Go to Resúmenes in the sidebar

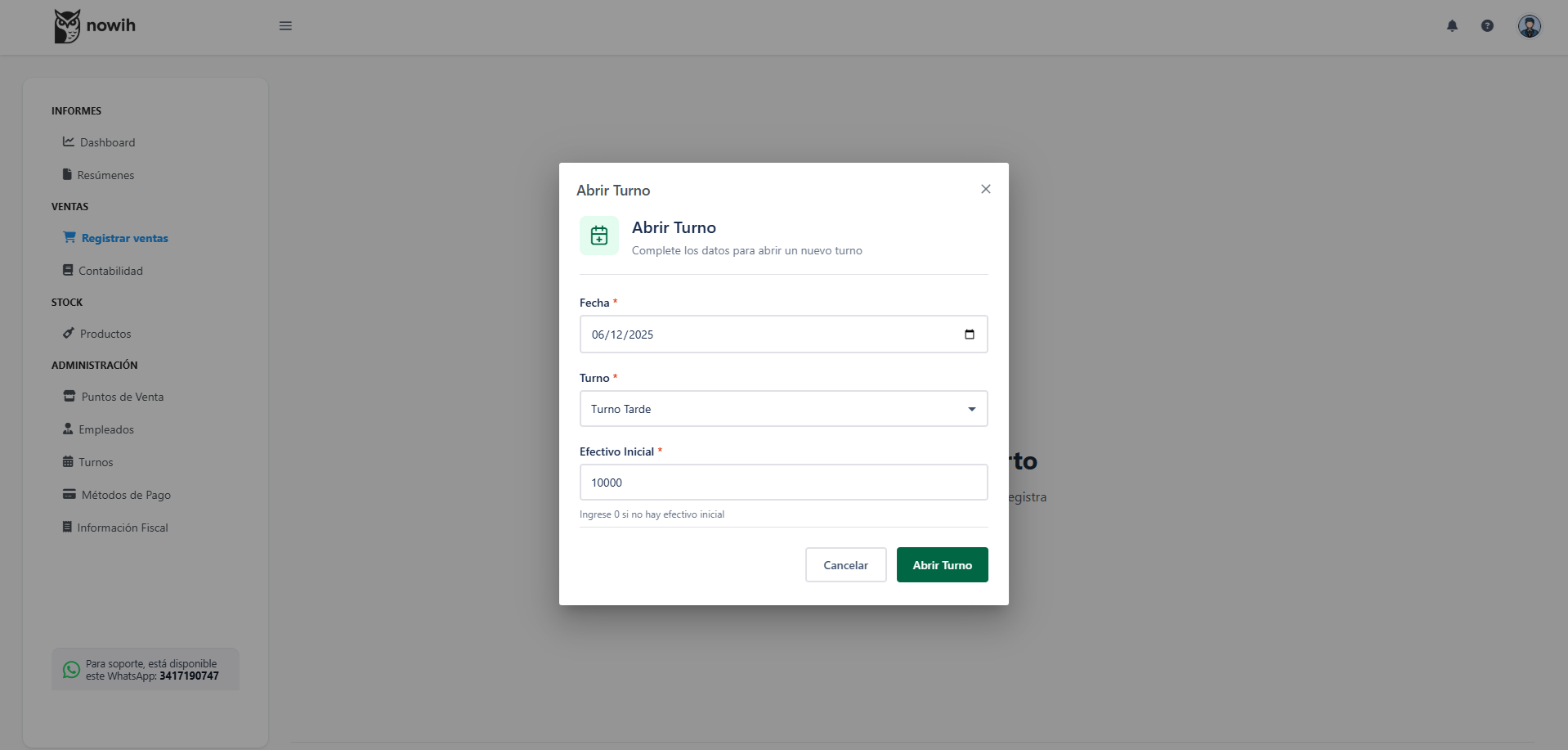105,175
